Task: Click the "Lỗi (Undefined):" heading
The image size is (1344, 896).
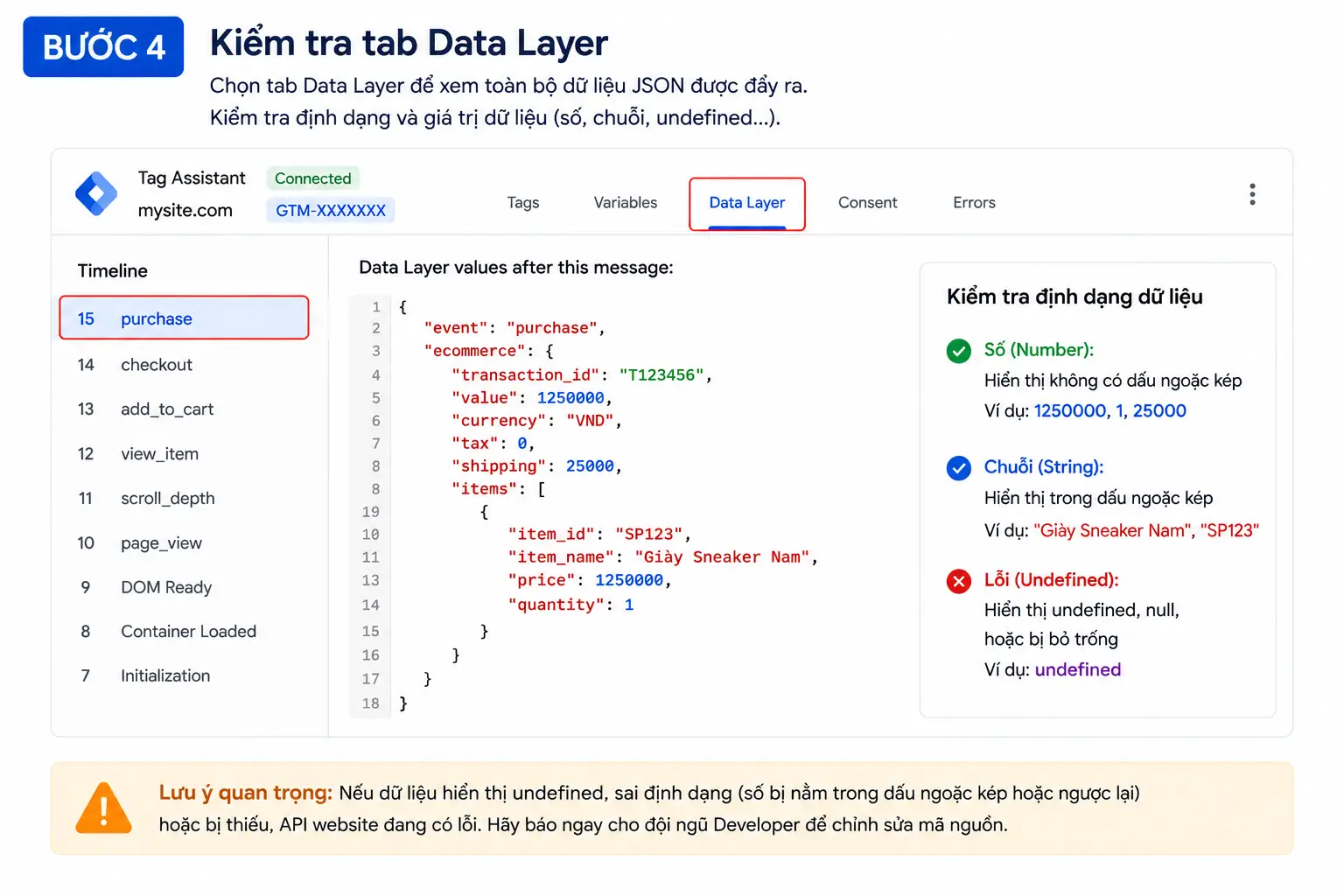Action: click(1051, 580)
